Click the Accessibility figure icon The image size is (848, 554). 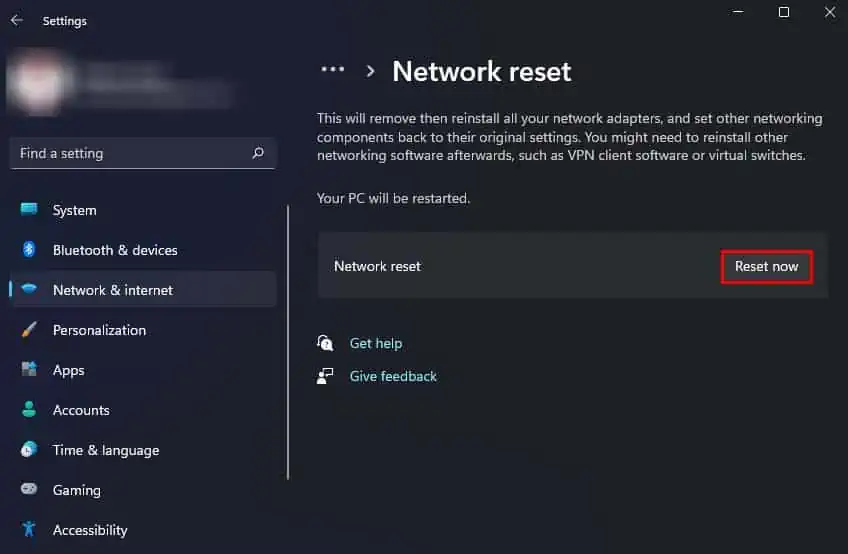tap(30, 530)
